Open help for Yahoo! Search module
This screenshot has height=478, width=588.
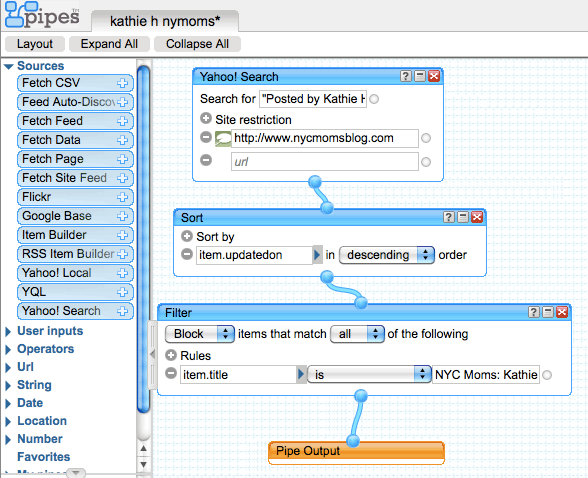(x=405, y=76)
